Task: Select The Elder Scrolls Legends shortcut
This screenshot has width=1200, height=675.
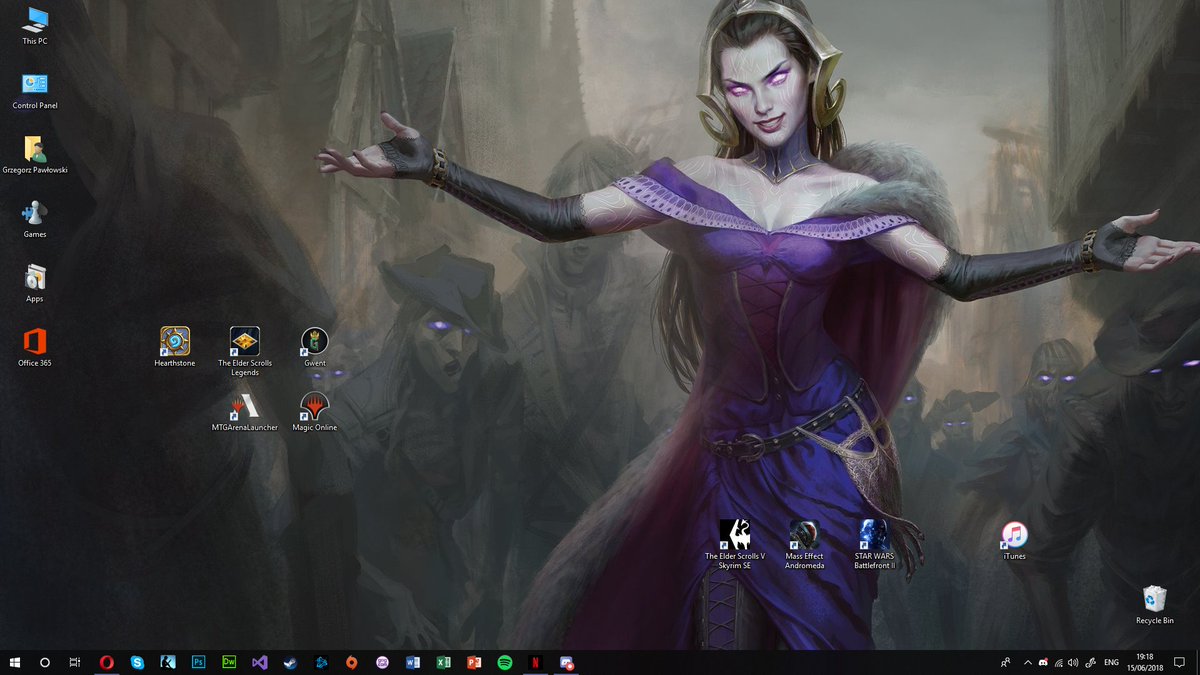Action: [245, 352]
